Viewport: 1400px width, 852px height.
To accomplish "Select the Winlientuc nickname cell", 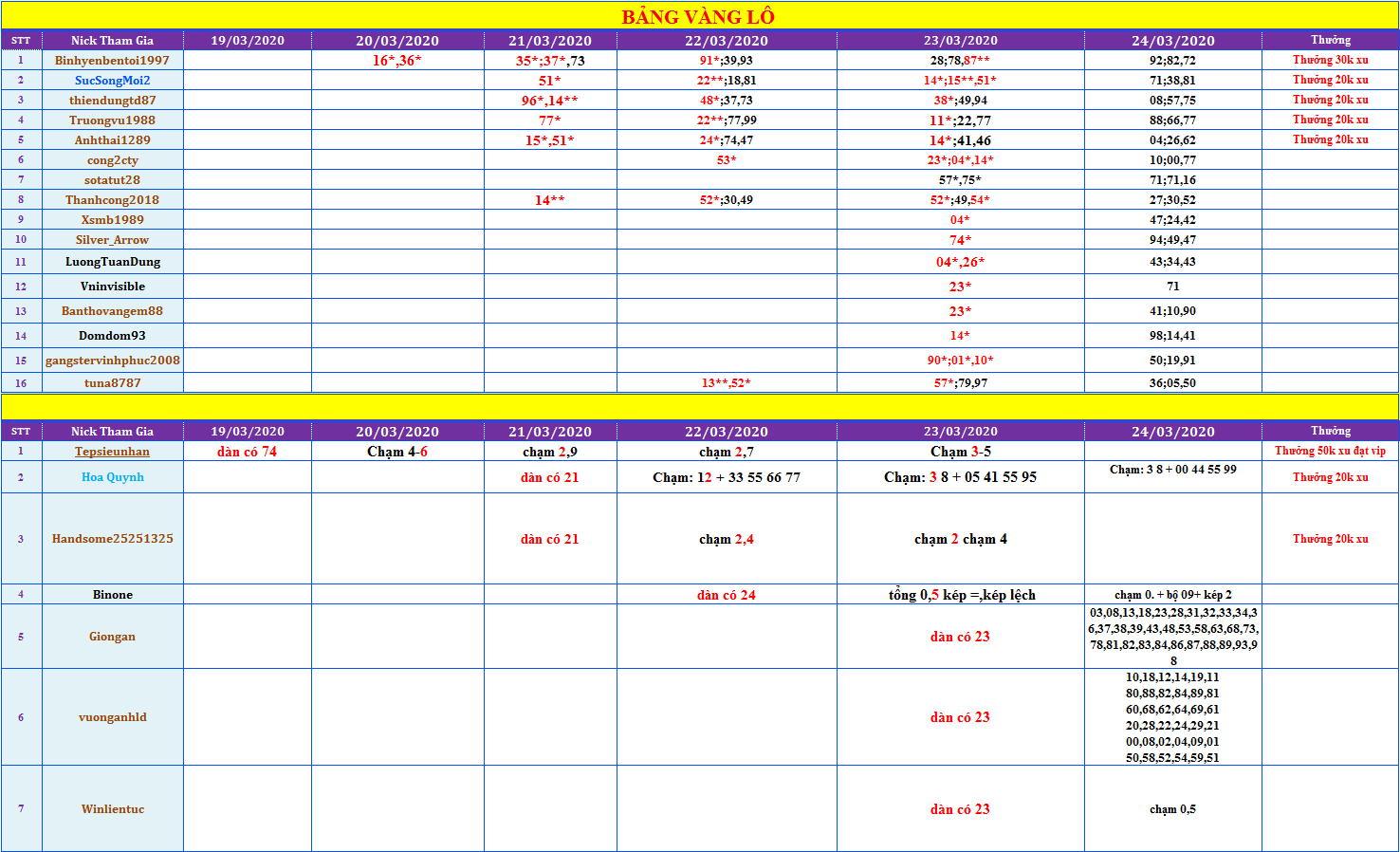I will pos(112,808).
